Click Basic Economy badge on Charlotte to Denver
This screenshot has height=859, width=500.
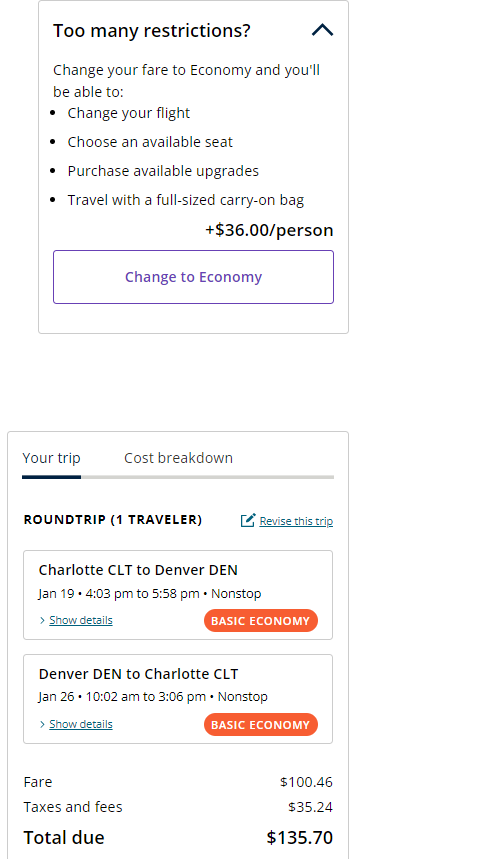click(x=261, y=621)
